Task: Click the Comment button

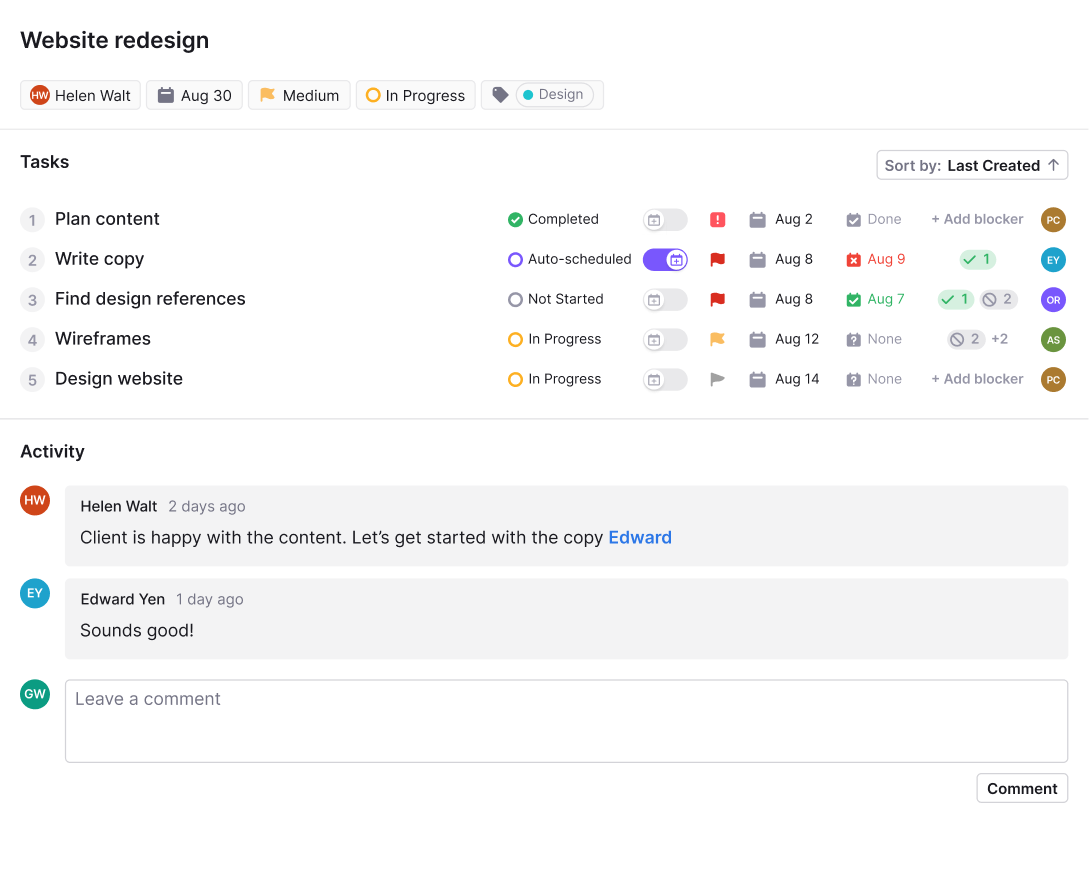Action: (x=1021, y=788)
